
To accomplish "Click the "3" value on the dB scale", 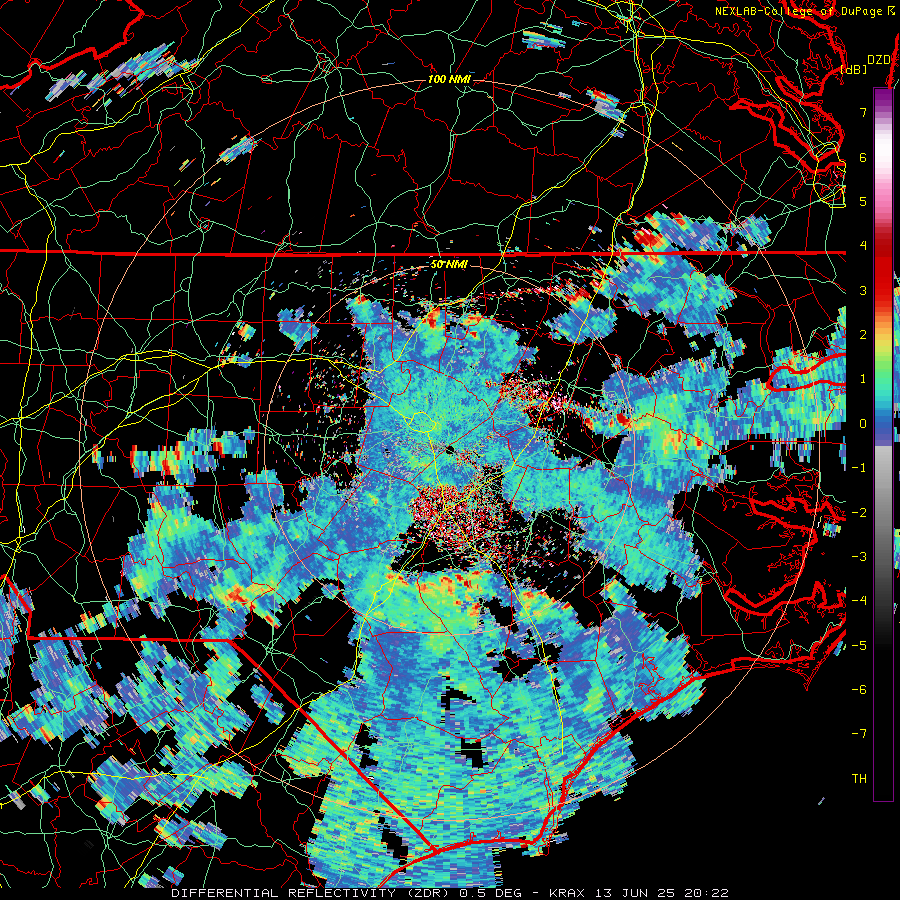I will 863,290.
